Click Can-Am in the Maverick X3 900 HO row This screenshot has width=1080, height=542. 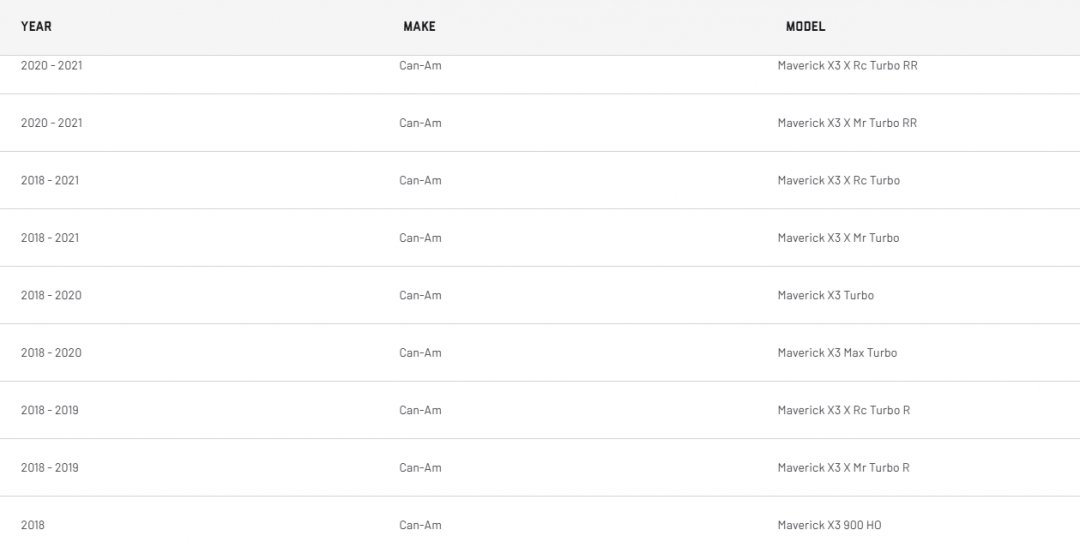coord(420,526)
